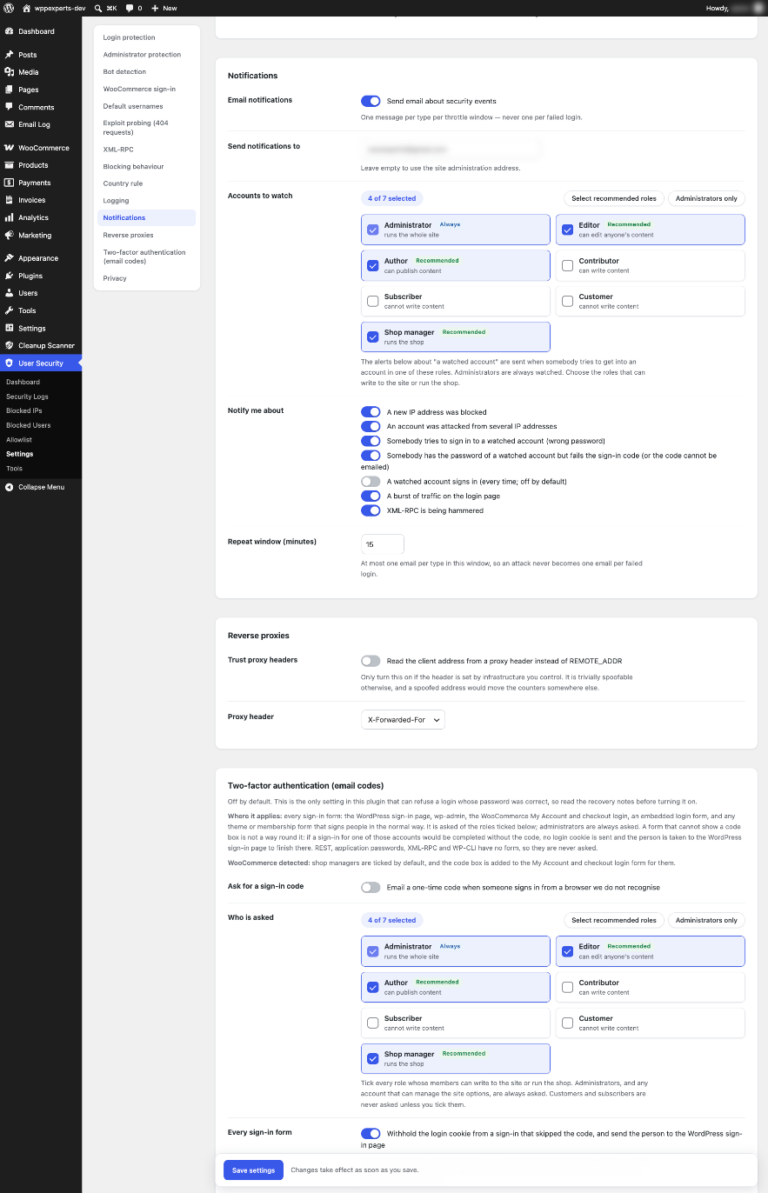Open the Proxy header X-Forwarded-For dropdown
The image size is (768, 1193).
tap(403, 720)
